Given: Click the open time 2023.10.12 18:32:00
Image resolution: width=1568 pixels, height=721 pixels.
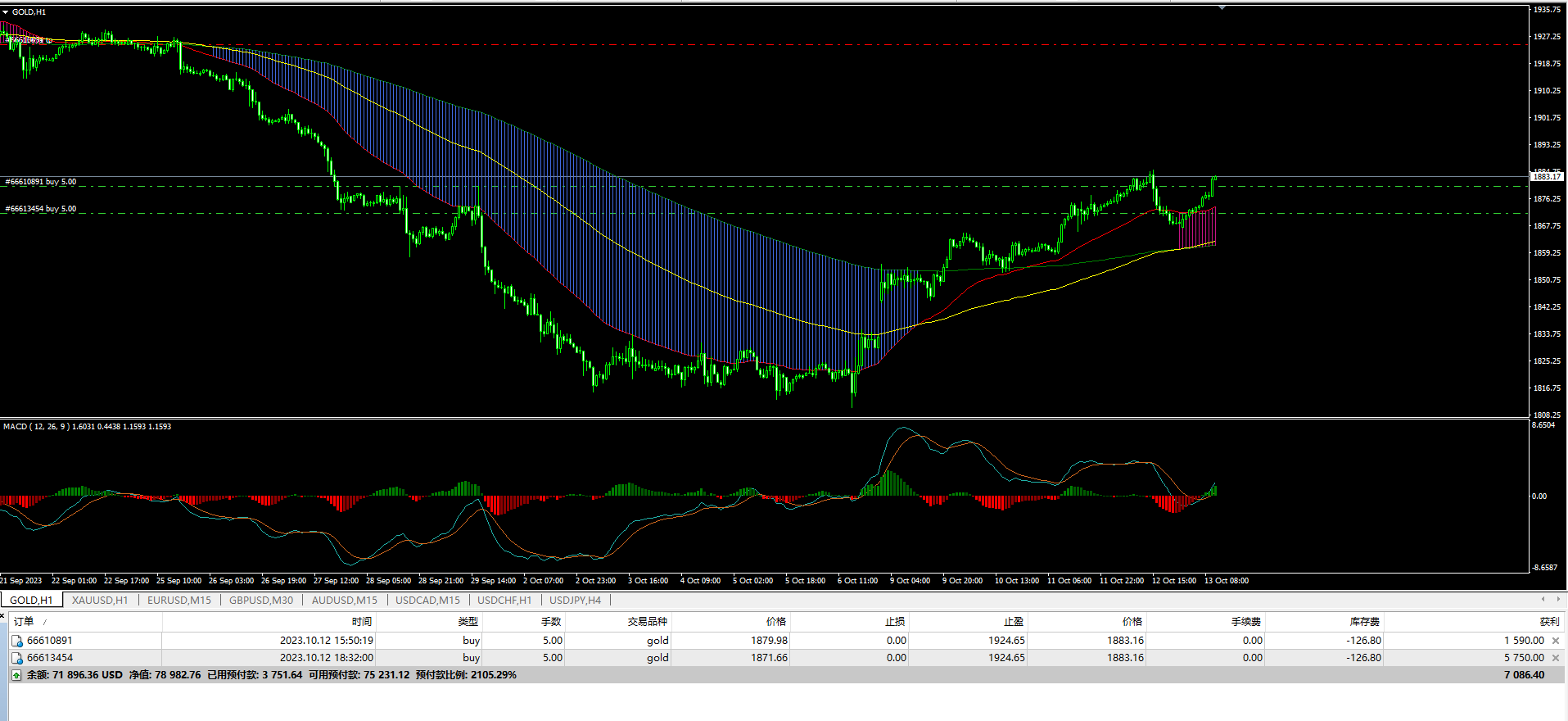Looking at the screenshot, I should pos(327,658).
